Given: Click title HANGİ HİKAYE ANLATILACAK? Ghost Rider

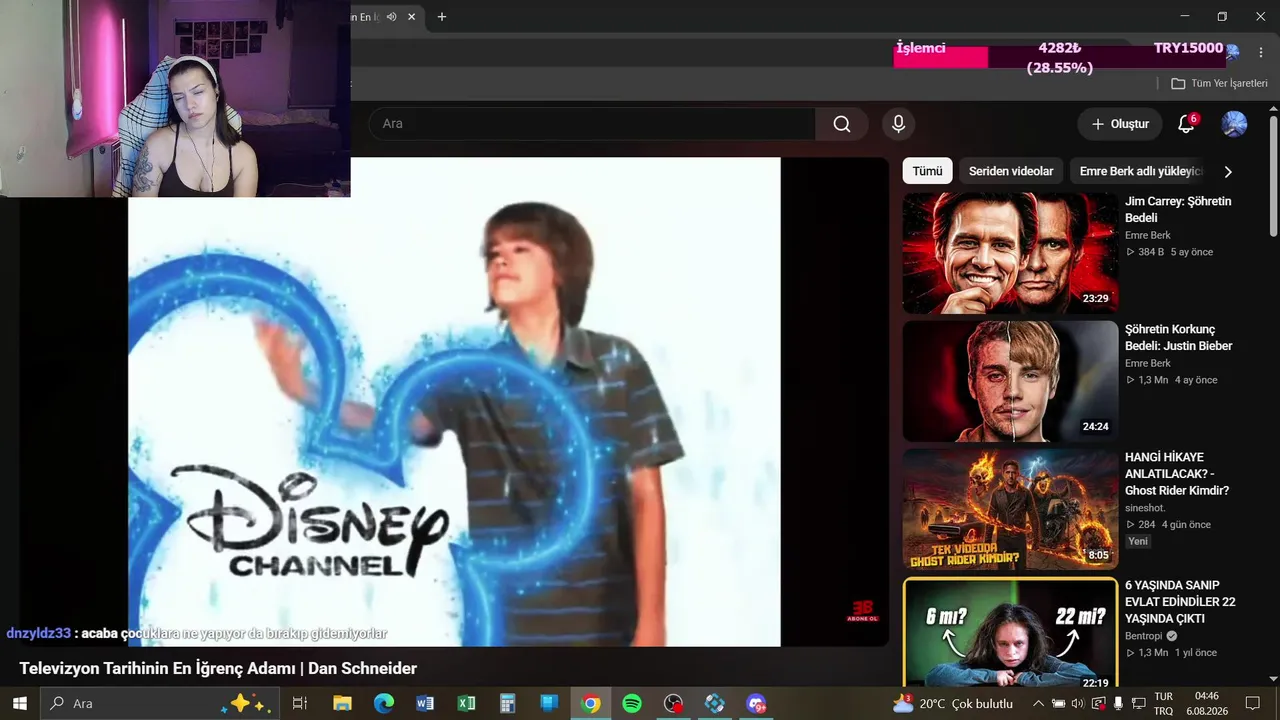Looking at the screenshot, I should [x=1177, y=474].
